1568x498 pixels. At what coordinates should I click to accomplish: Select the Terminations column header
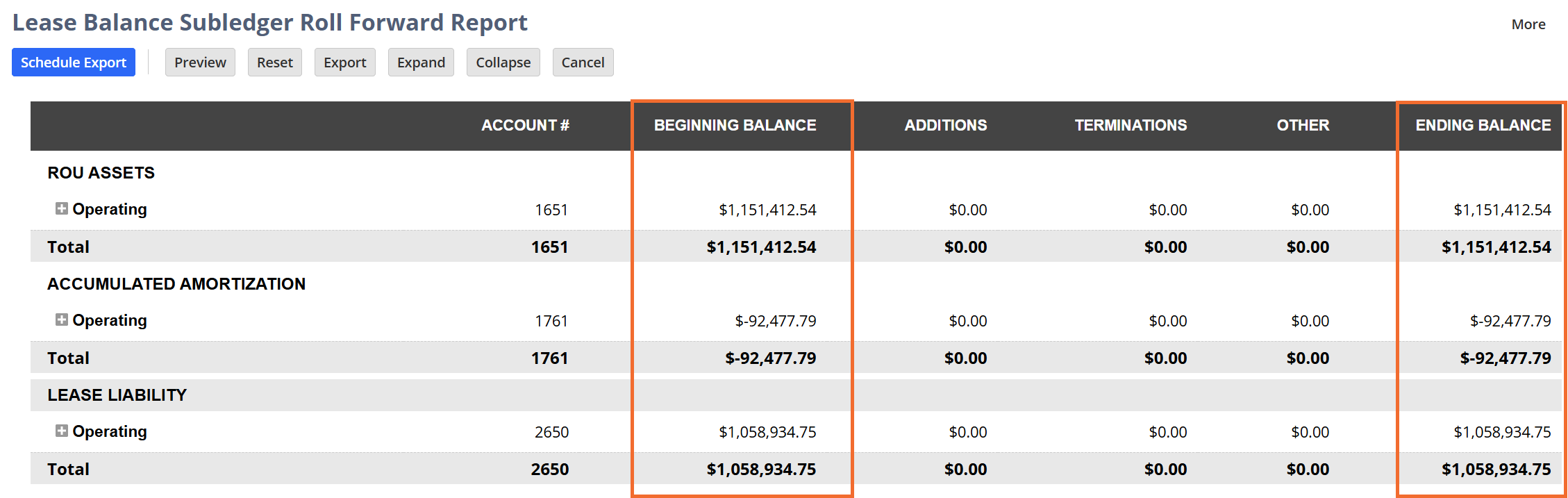(x=1131, y=125)
